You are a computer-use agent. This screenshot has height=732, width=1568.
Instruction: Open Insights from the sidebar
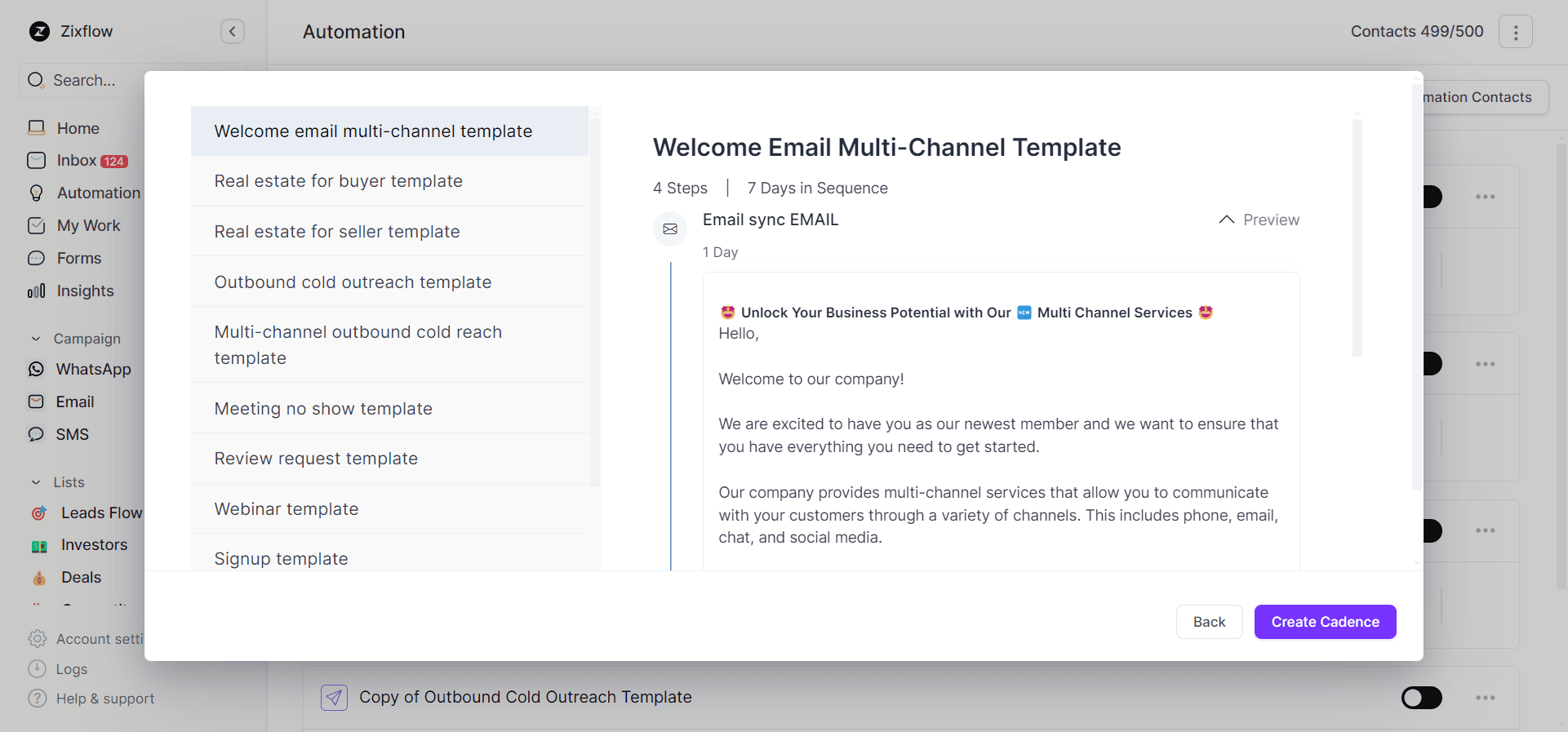pyautogui.click(x=84, y=291)
